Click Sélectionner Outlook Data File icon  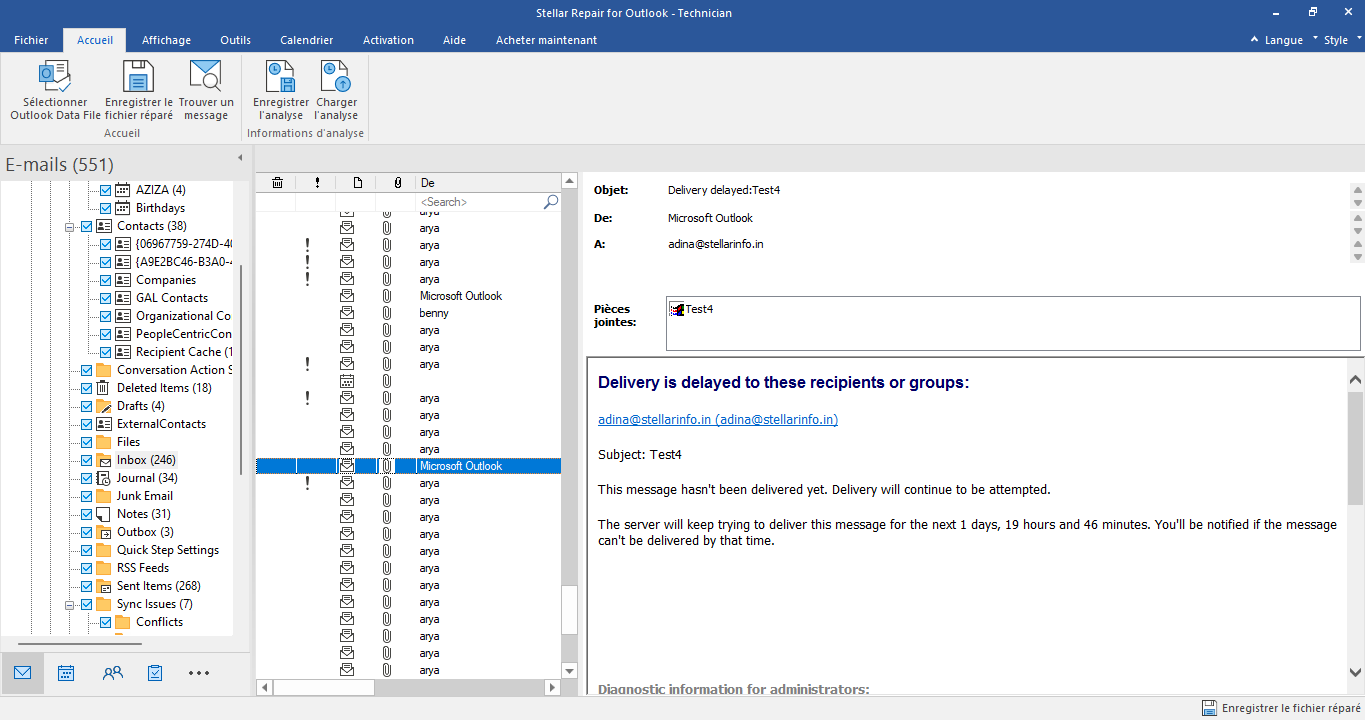[54, 76]
